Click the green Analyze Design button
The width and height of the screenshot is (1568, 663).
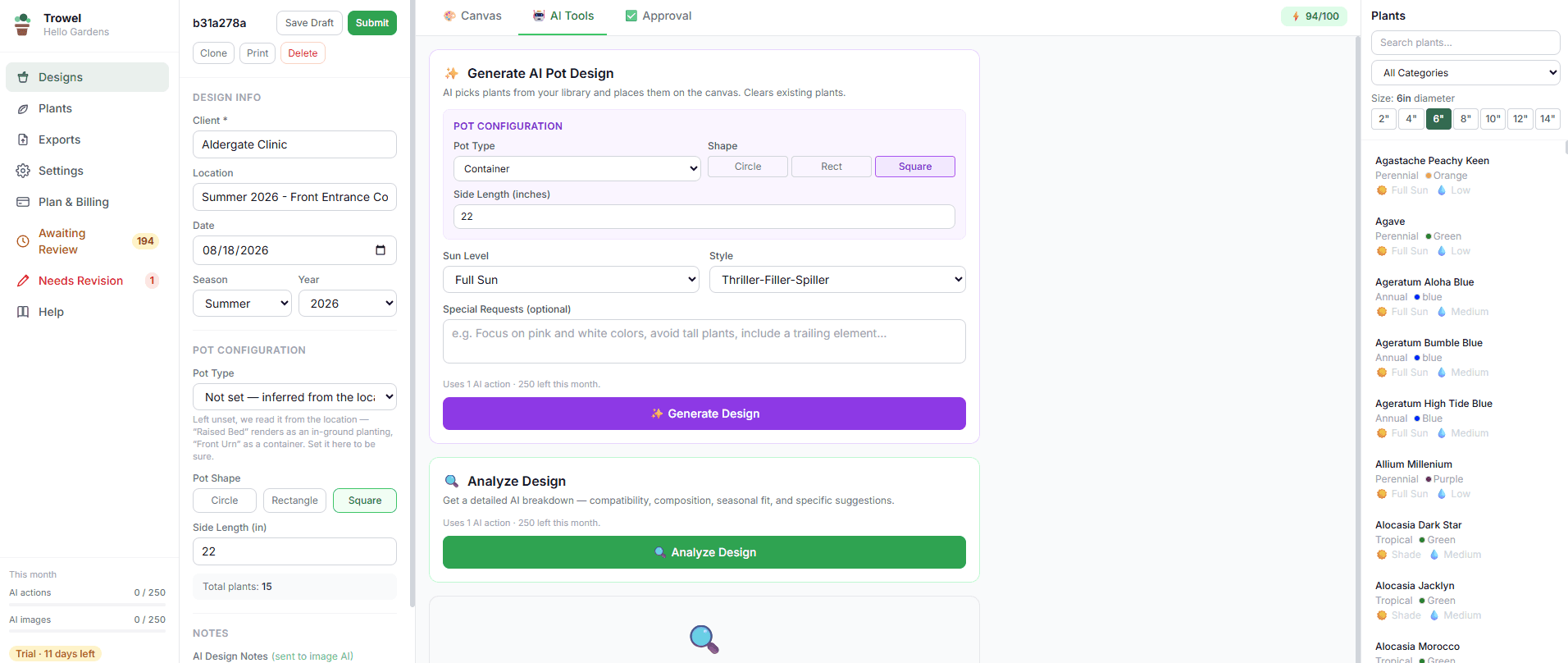pos(704,552)
